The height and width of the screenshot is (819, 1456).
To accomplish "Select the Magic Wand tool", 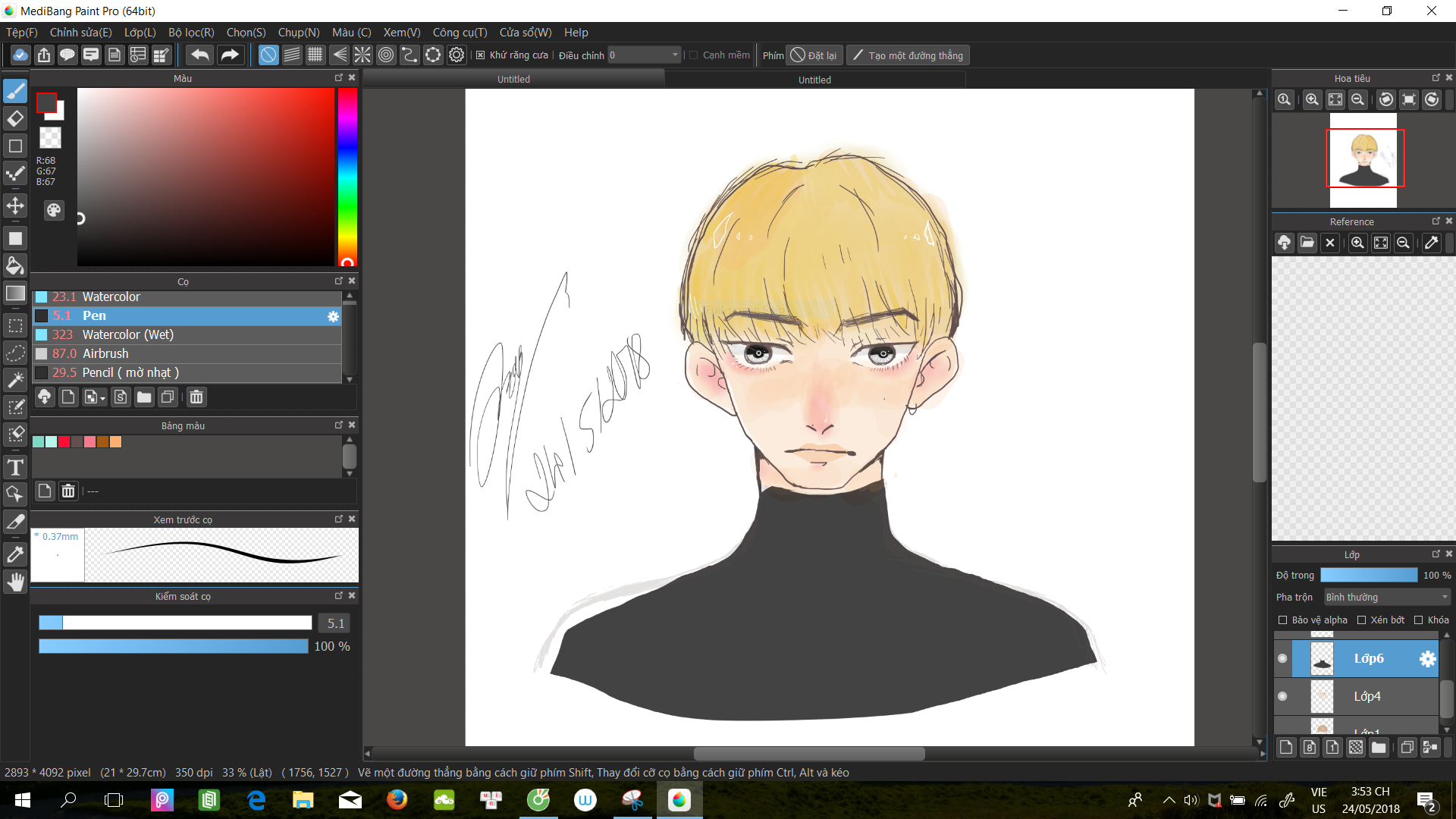I will (15, 380).
